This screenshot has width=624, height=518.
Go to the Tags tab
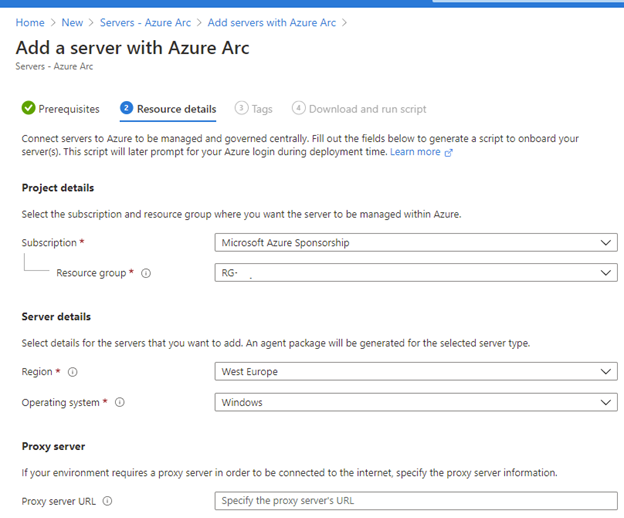point(262,108)
